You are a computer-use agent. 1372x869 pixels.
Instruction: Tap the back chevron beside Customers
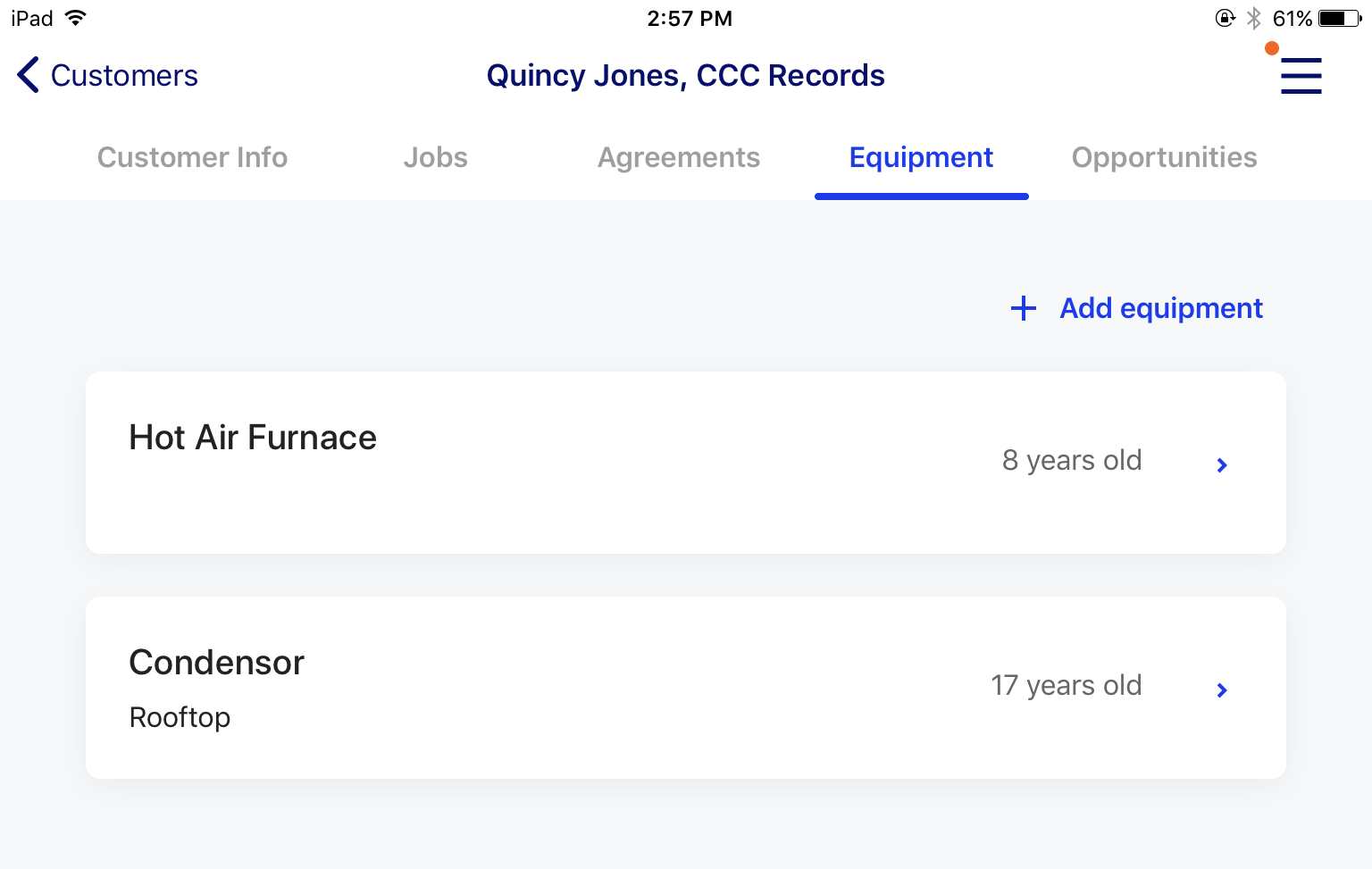pos(28,75)
